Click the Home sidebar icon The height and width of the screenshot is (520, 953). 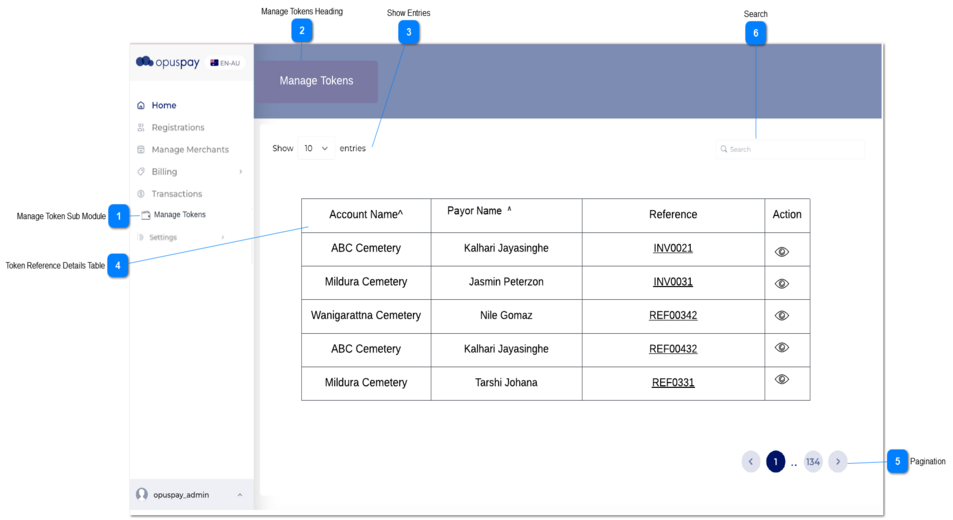tap(141, 105)
